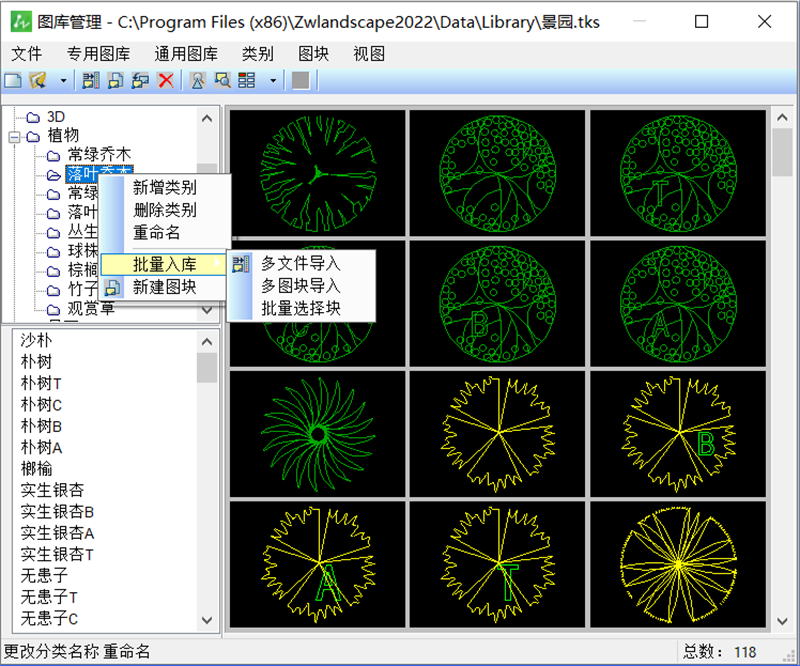Select the 3D folder in tree
800x666 pixels.
tap(56, 117)
